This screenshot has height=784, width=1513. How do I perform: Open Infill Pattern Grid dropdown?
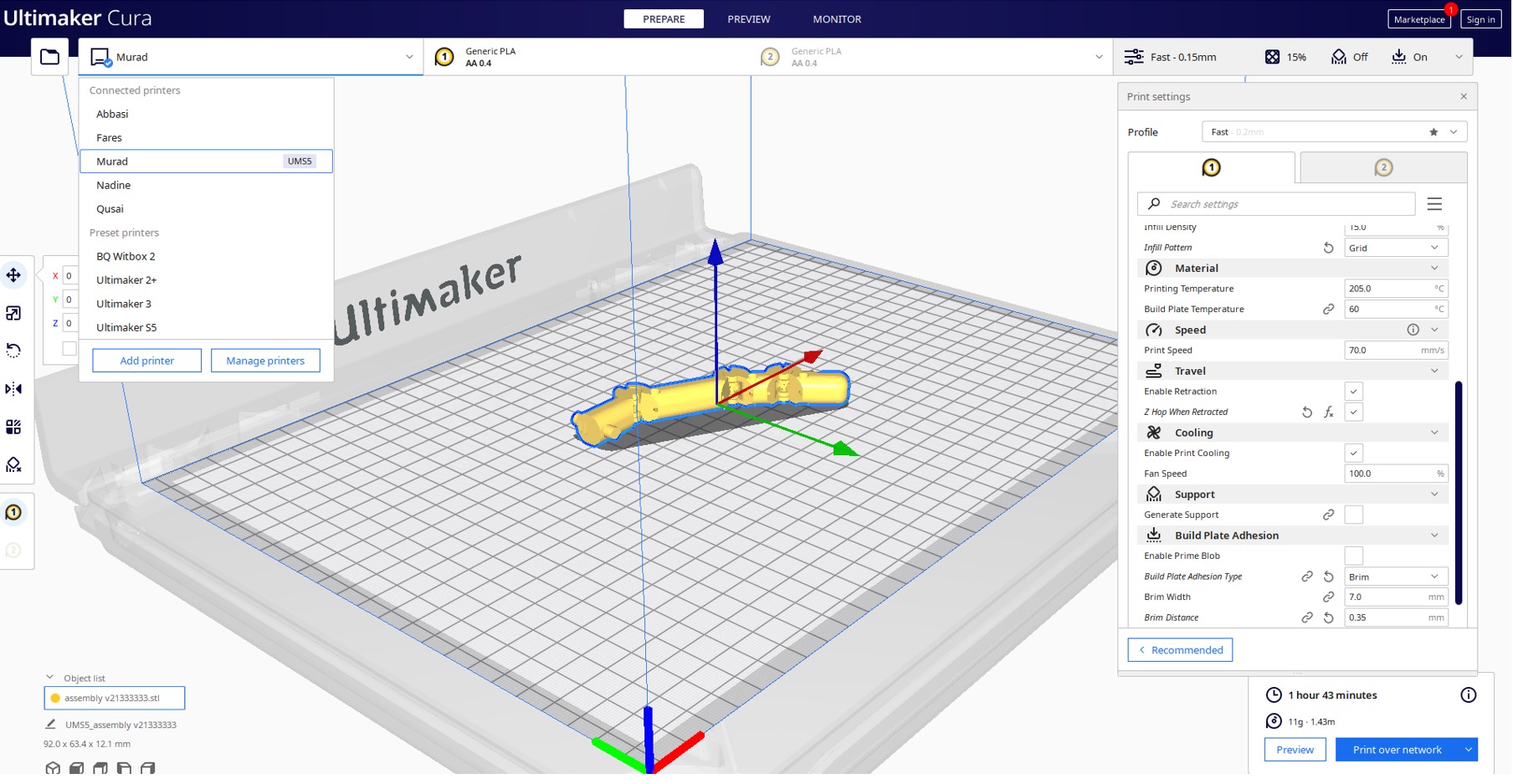coord(1397,249)
